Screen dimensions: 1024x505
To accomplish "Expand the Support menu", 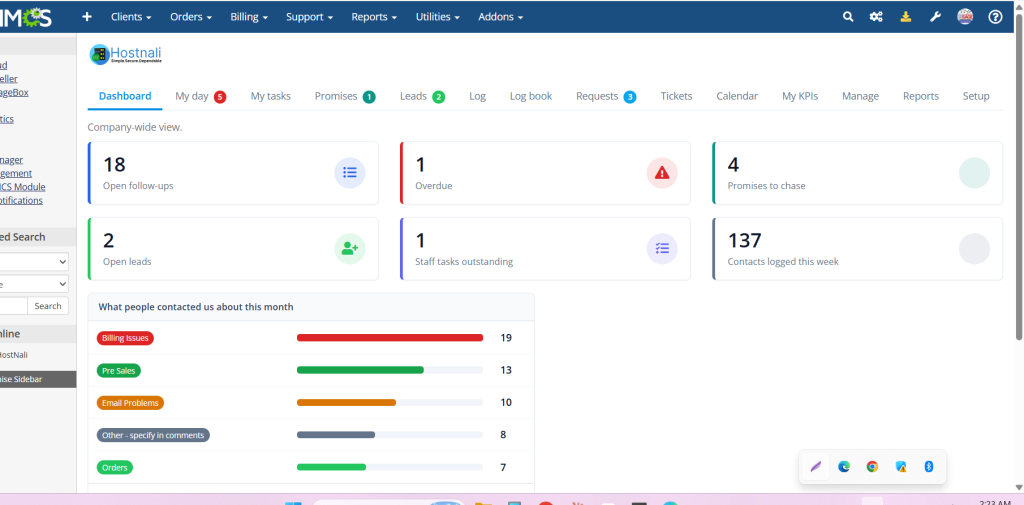I will [310, 17].
